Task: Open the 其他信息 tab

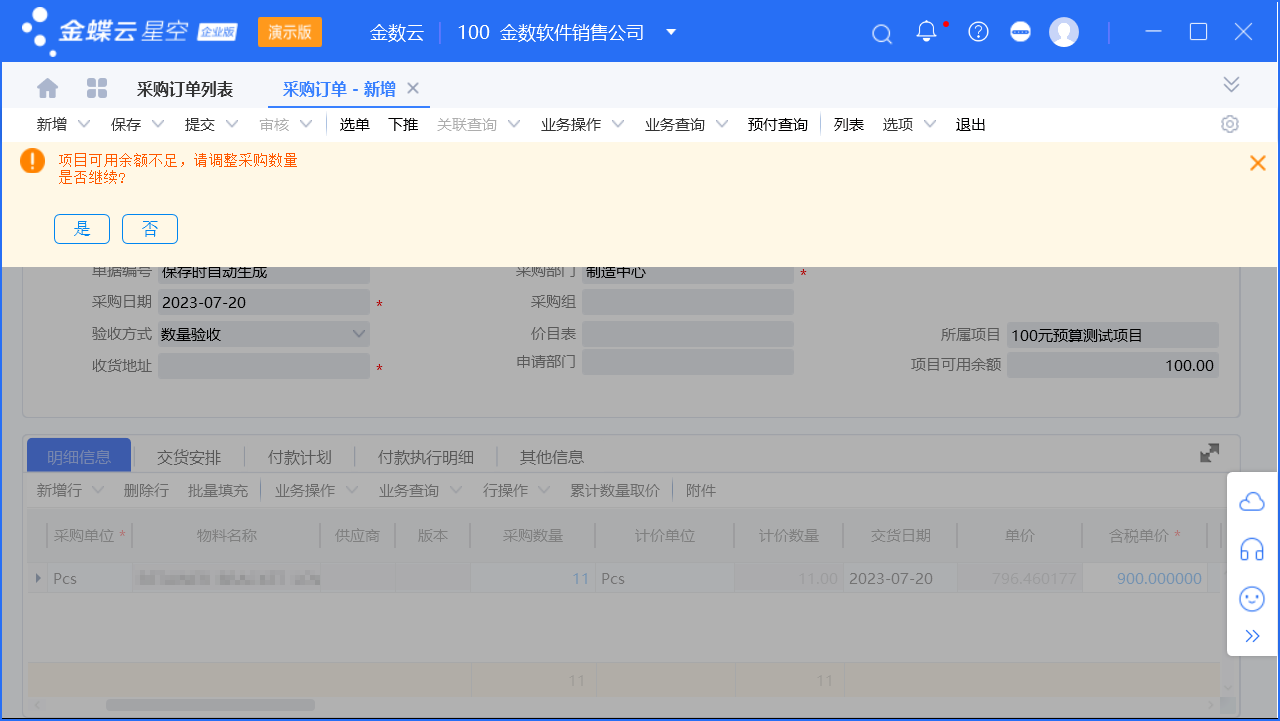Action: [x=552, y=457]
